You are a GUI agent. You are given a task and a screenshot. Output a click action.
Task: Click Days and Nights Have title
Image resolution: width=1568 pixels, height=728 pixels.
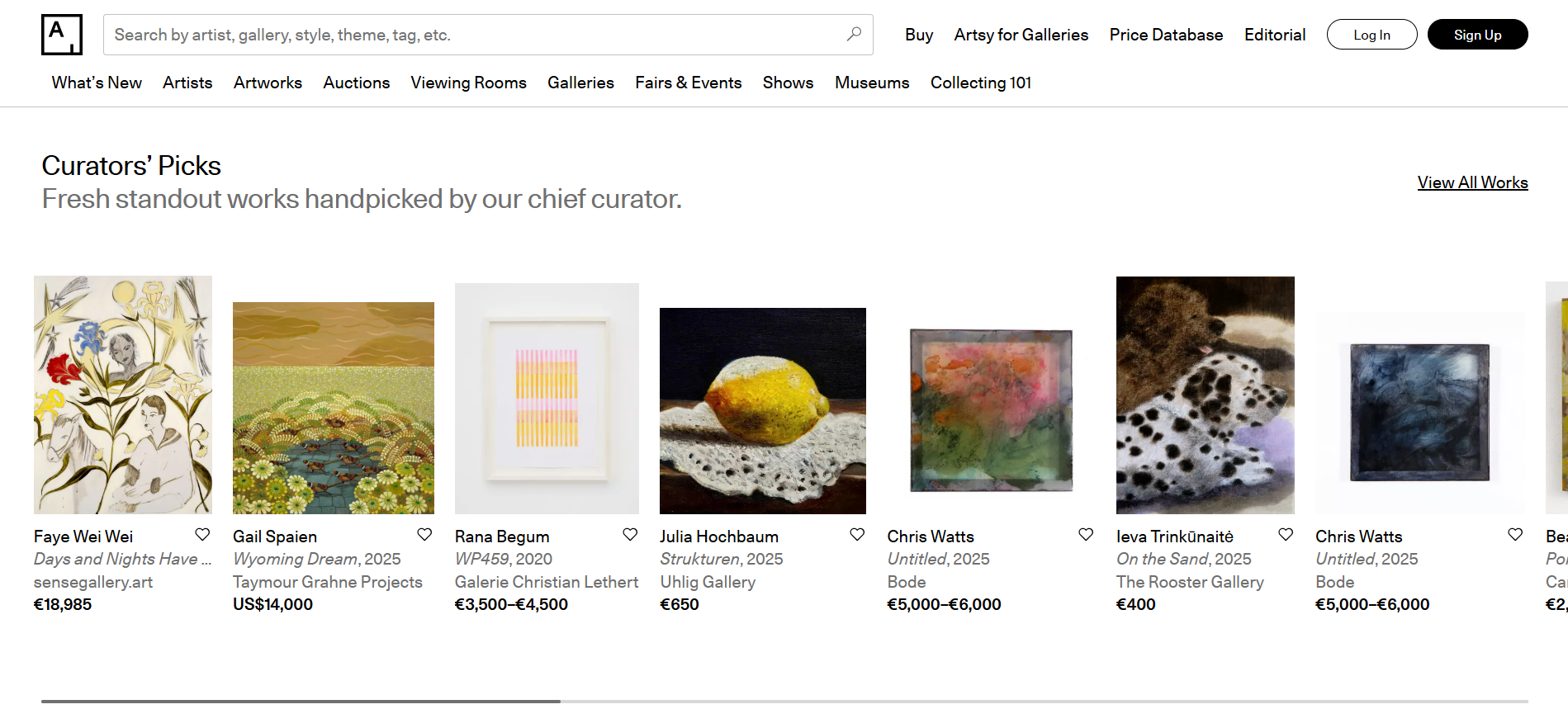tap(122, 559)
